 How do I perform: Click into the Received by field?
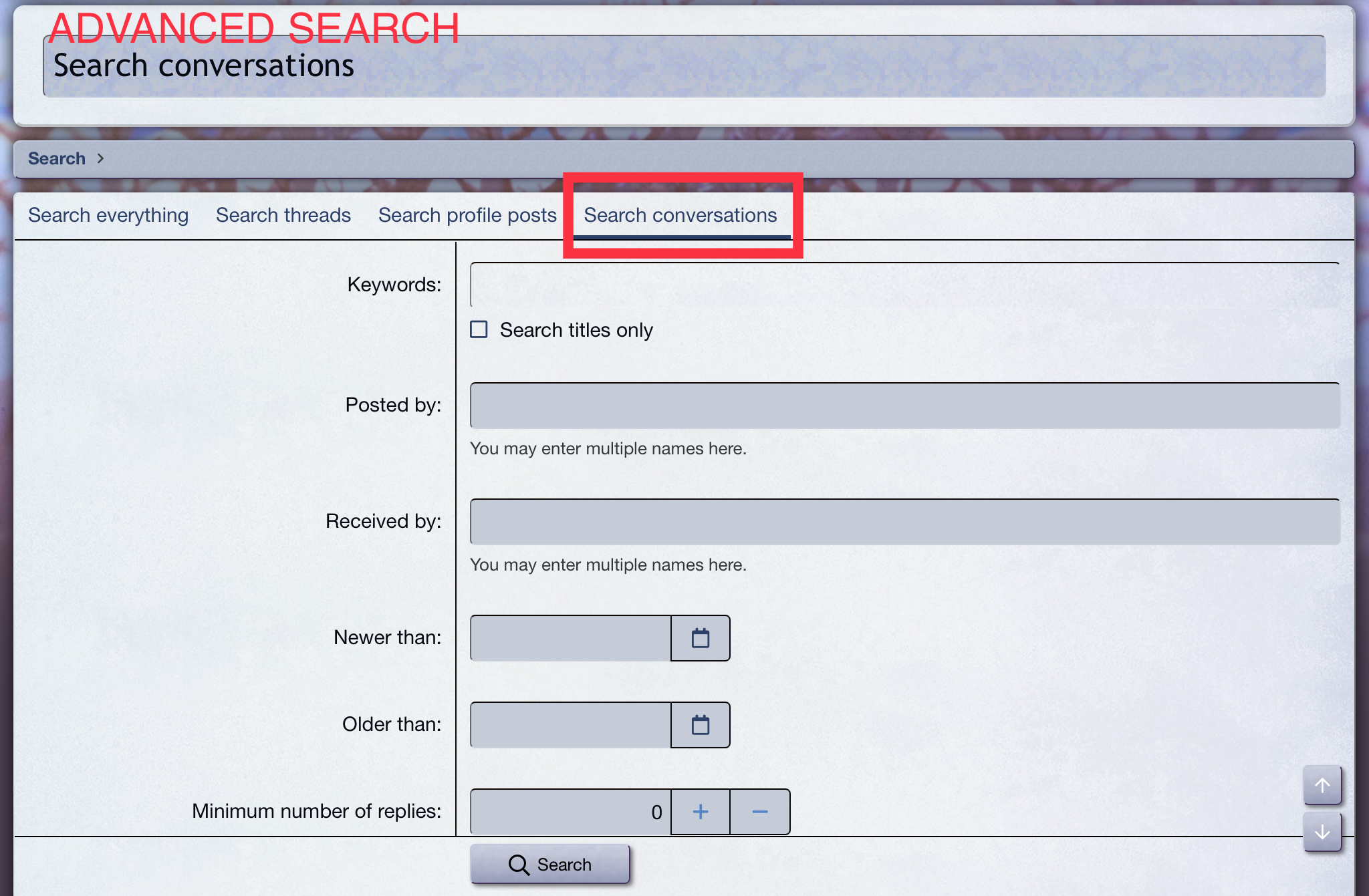(x=904, y=521)
